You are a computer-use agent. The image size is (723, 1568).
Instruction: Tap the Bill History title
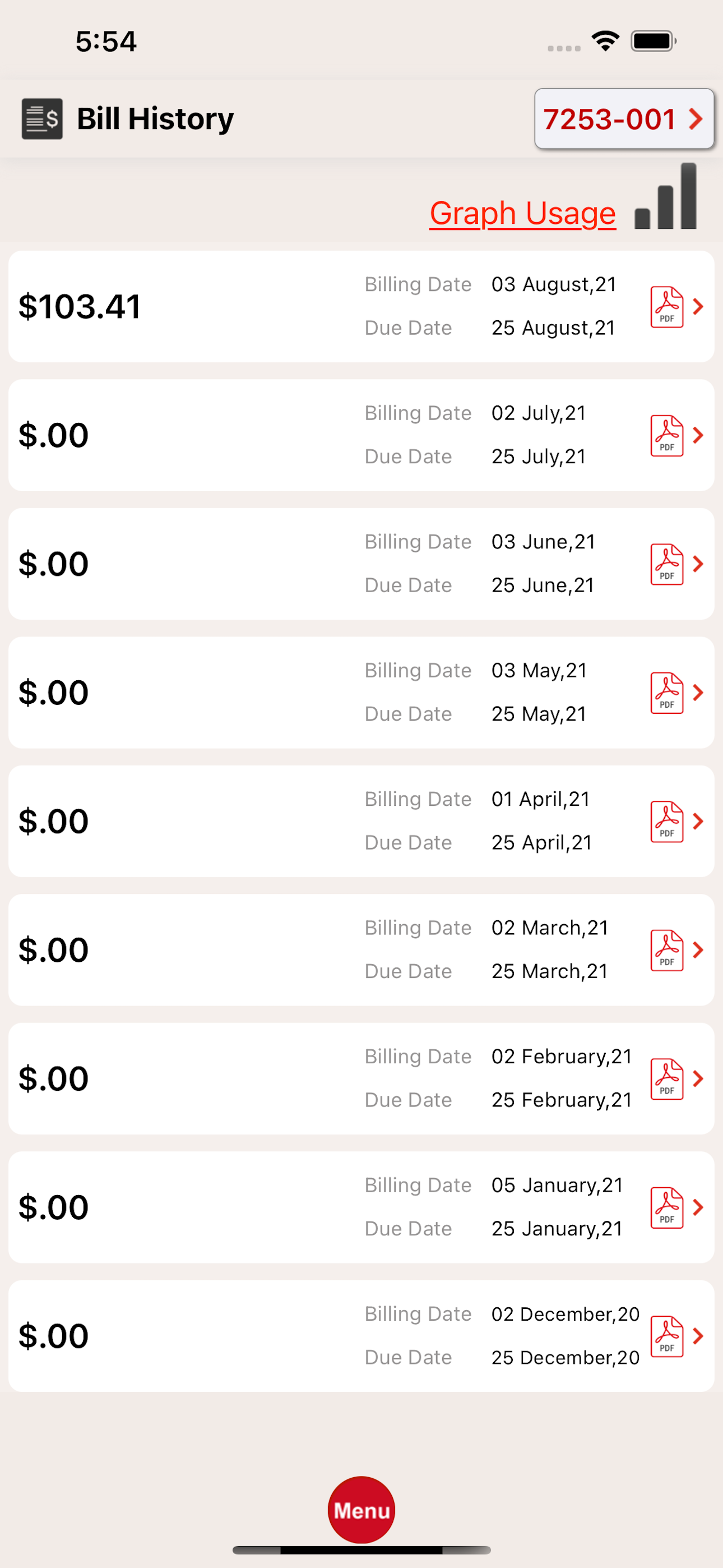coord(155,119)
